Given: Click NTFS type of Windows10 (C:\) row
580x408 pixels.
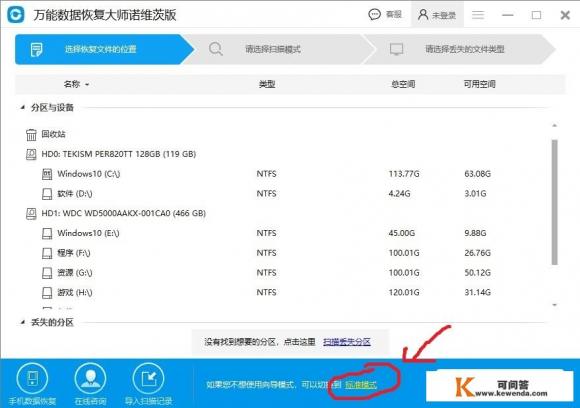Looking at the screenshot, I should pyautogui.click(x=266, y=174).
